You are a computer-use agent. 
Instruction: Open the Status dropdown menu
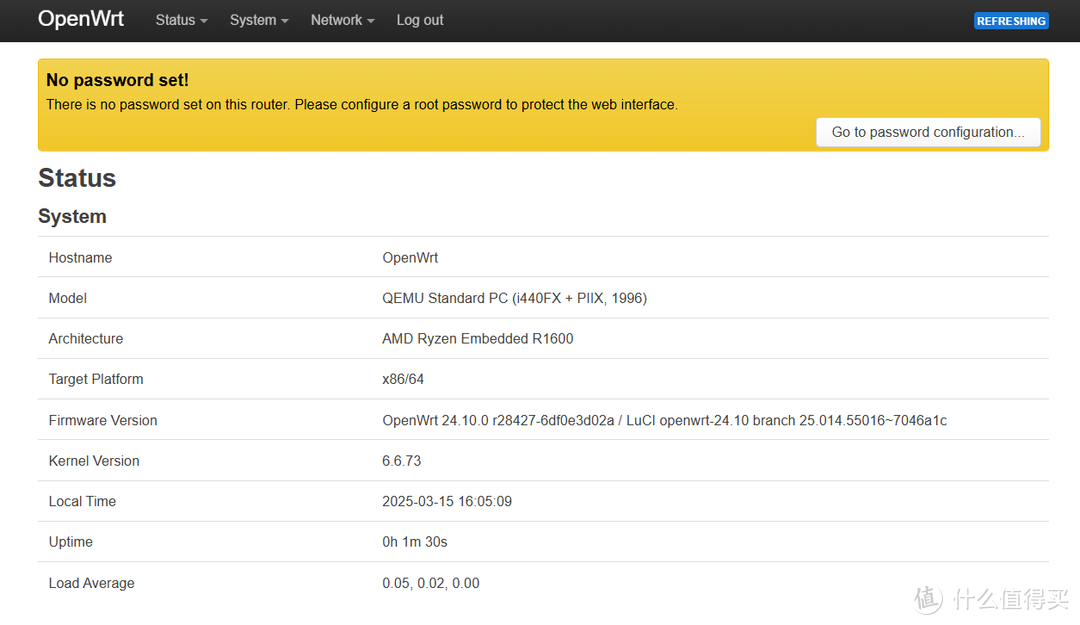pyautogui.click(x=181, y=20)
